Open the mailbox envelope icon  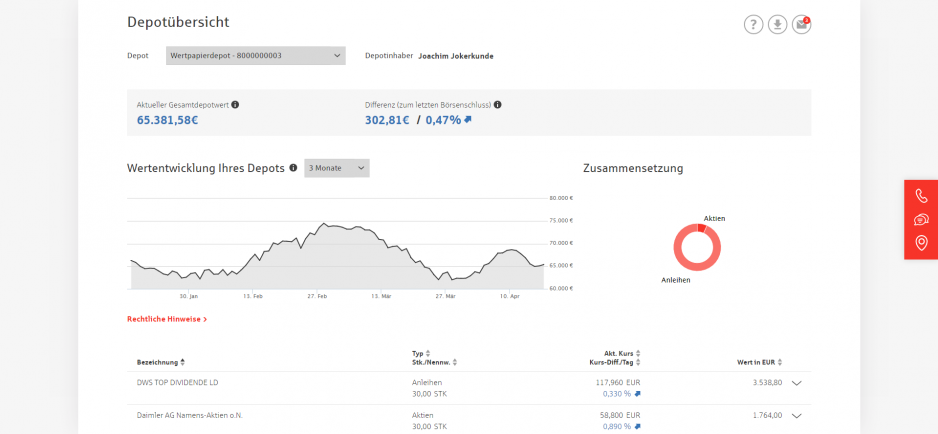[801, 25]
